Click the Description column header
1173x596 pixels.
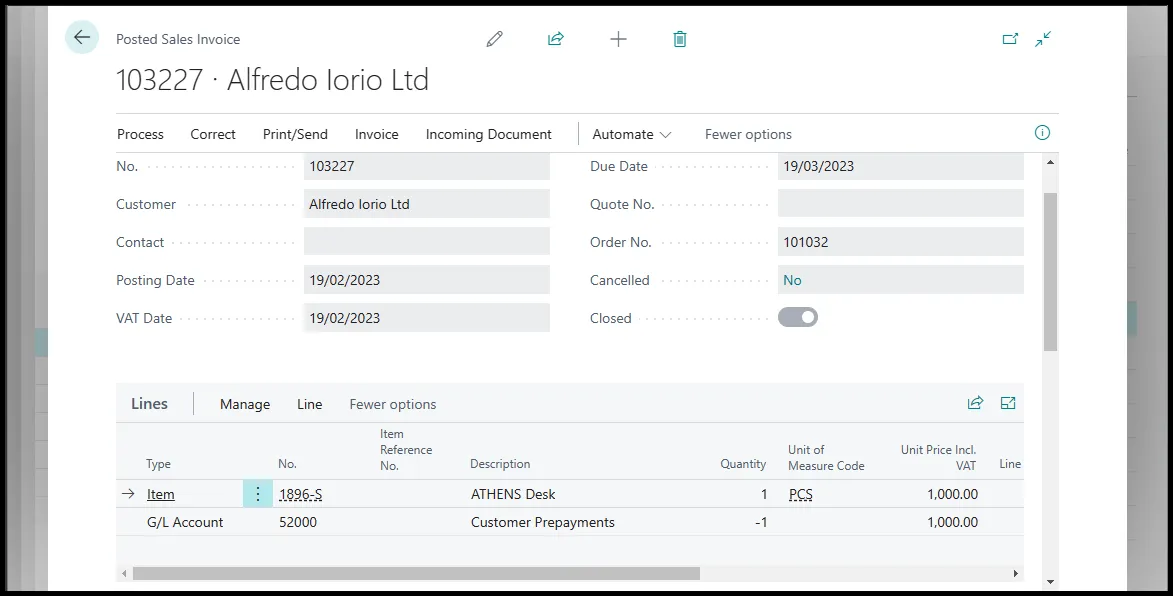(x=500, y=464)
